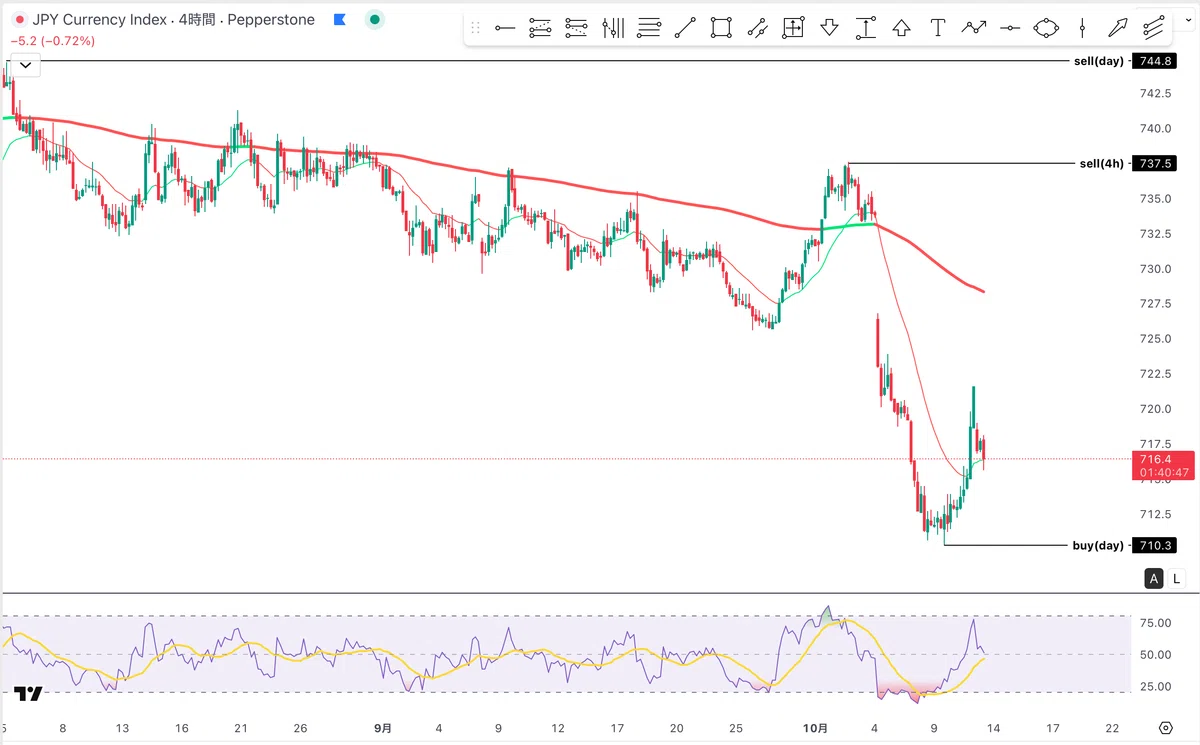Image resolution: width=1200 pixels, height=745 pixels.
Task: Select the buy(day) line label
Action: click(1098, 545)
